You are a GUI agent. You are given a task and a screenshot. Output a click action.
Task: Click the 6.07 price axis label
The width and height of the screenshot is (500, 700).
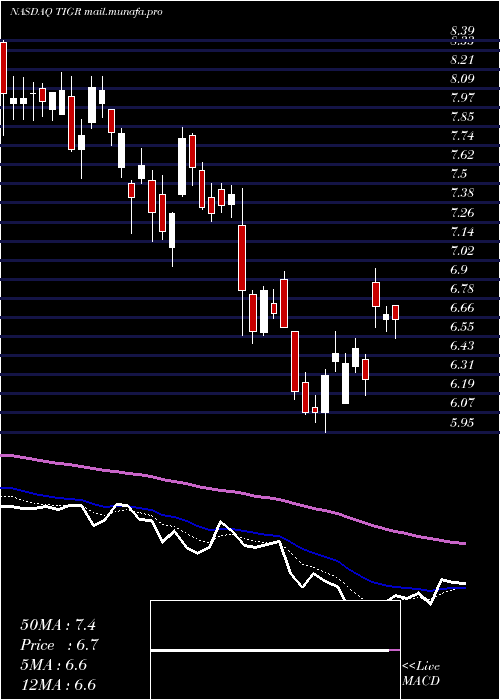(x=462, y=402)
